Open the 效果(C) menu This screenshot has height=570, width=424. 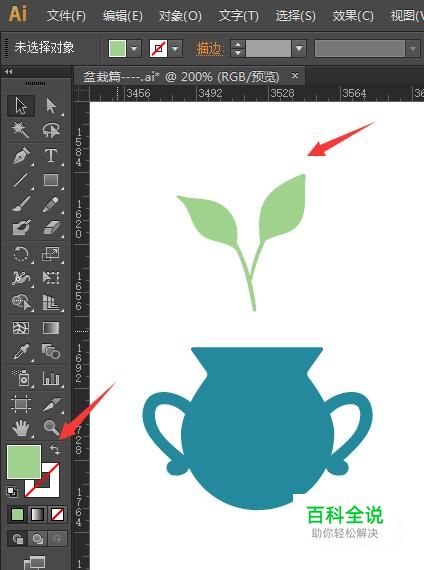click(353, 16)
